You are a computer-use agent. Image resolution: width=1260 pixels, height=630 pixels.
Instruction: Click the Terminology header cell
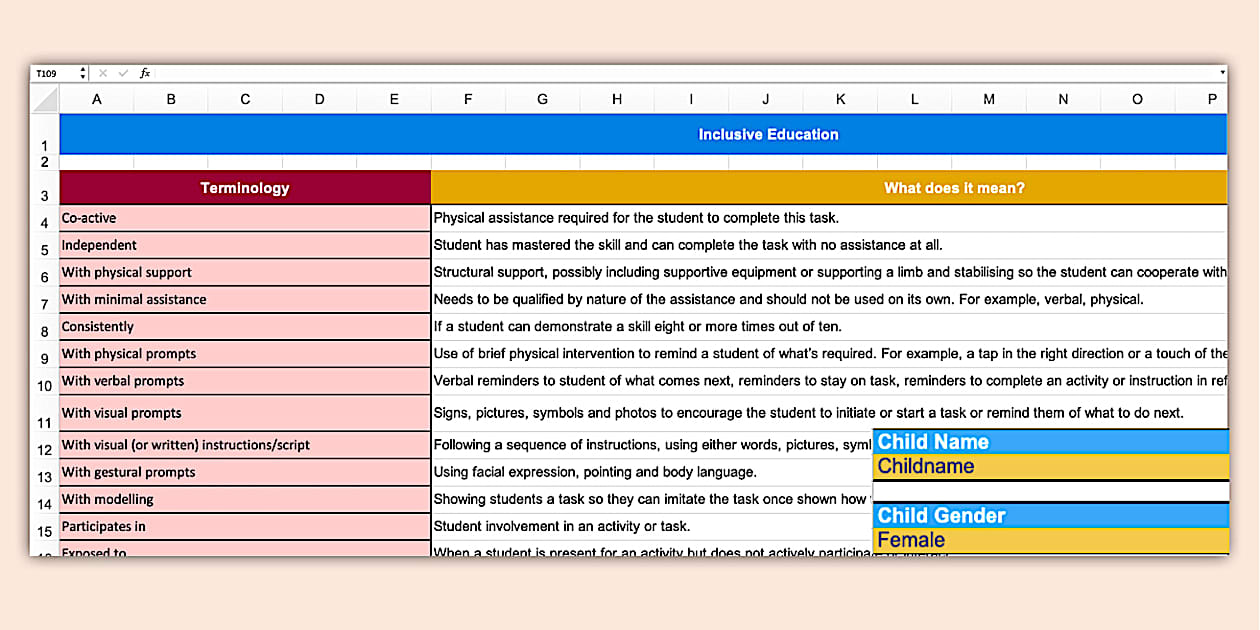[x=245, y=187]
